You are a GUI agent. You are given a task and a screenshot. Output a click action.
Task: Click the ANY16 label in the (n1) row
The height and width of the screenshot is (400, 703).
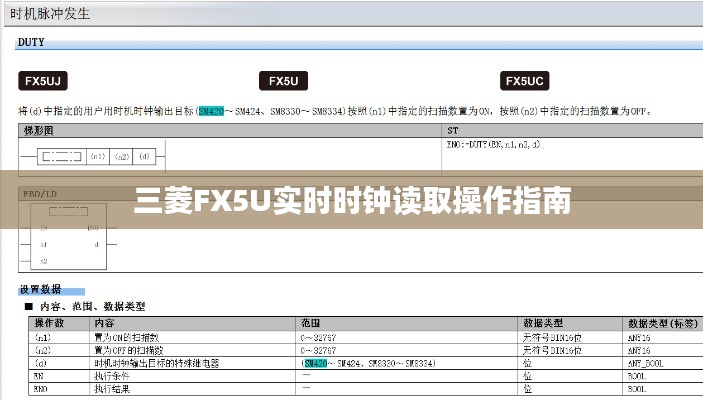click(x=639, y=338)
